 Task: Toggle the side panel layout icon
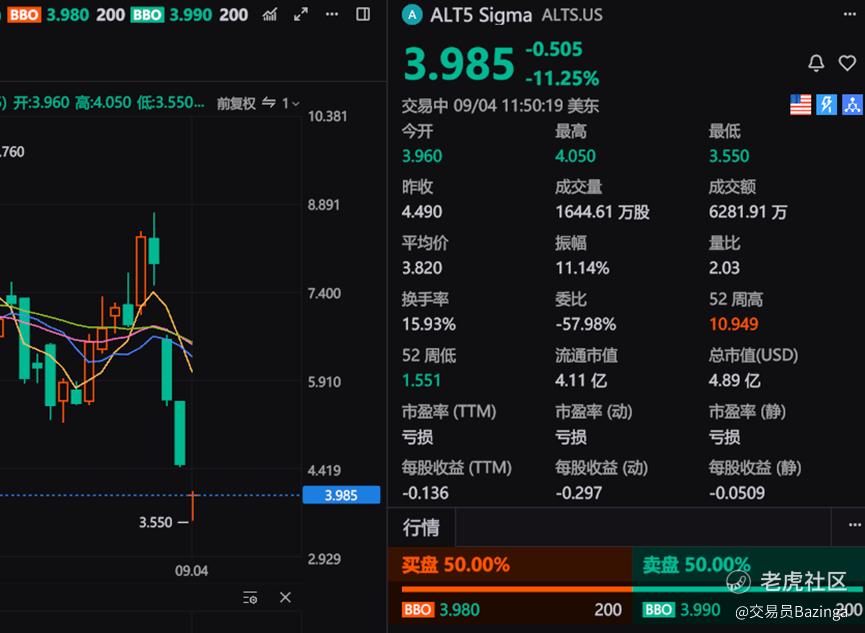point(363,14)
